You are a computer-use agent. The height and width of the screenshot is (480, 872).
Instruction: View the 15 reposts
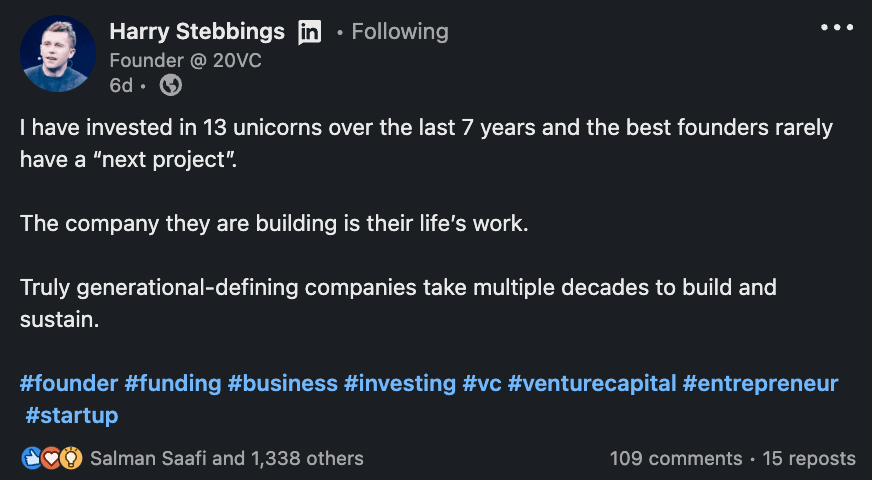809,459
